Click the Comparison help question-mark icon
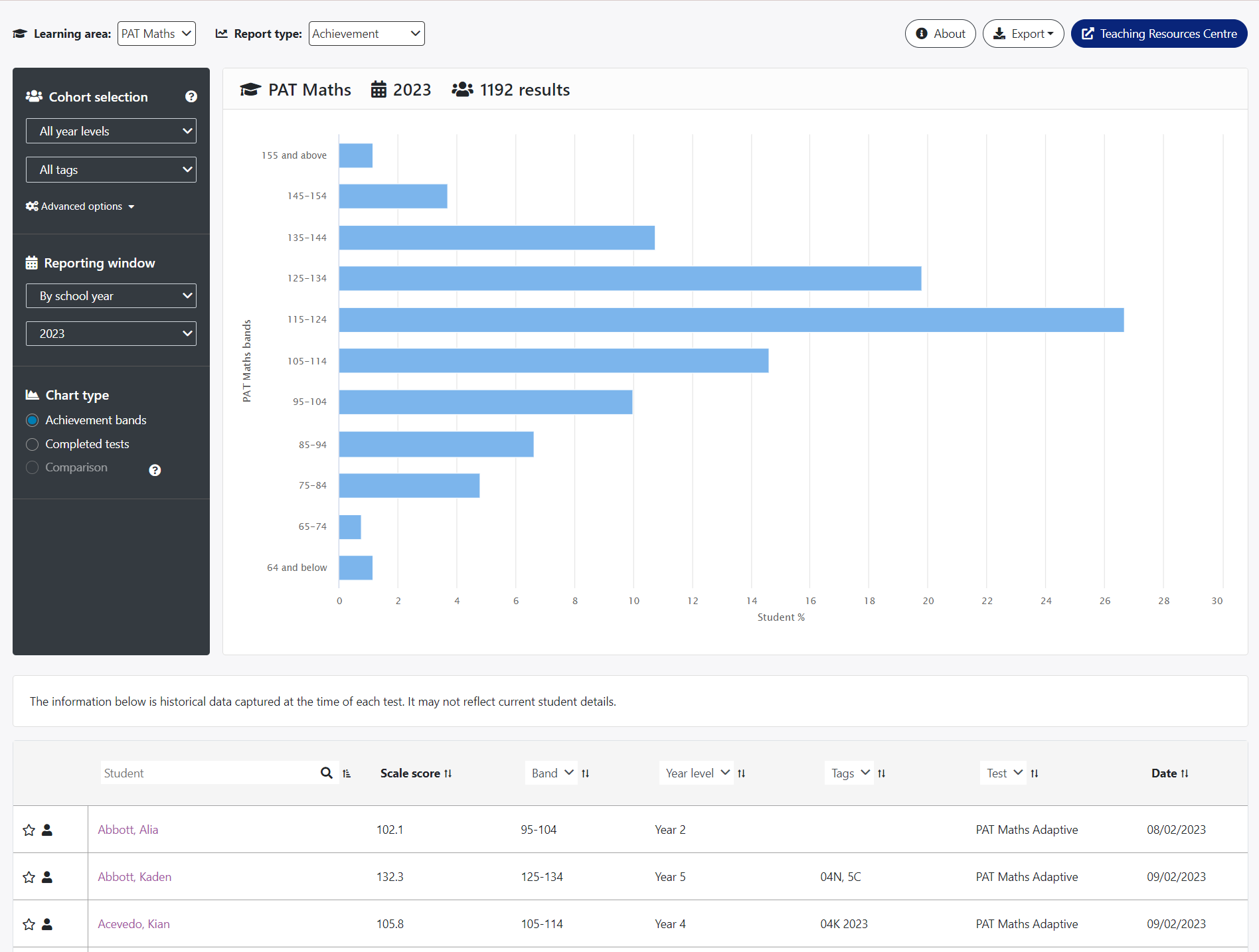The height and width of the screenshot is (952, 1259). click(x=155, y=470)
